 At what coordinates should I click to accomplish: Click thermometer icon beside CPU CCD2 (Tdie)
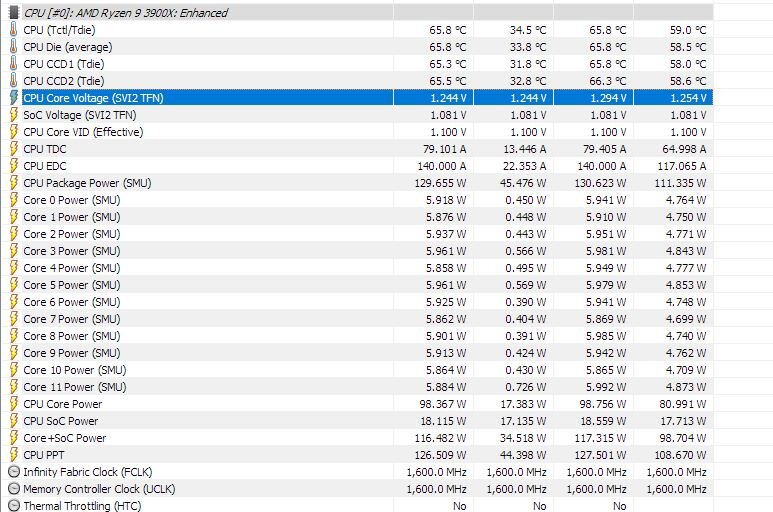point(13,81)
